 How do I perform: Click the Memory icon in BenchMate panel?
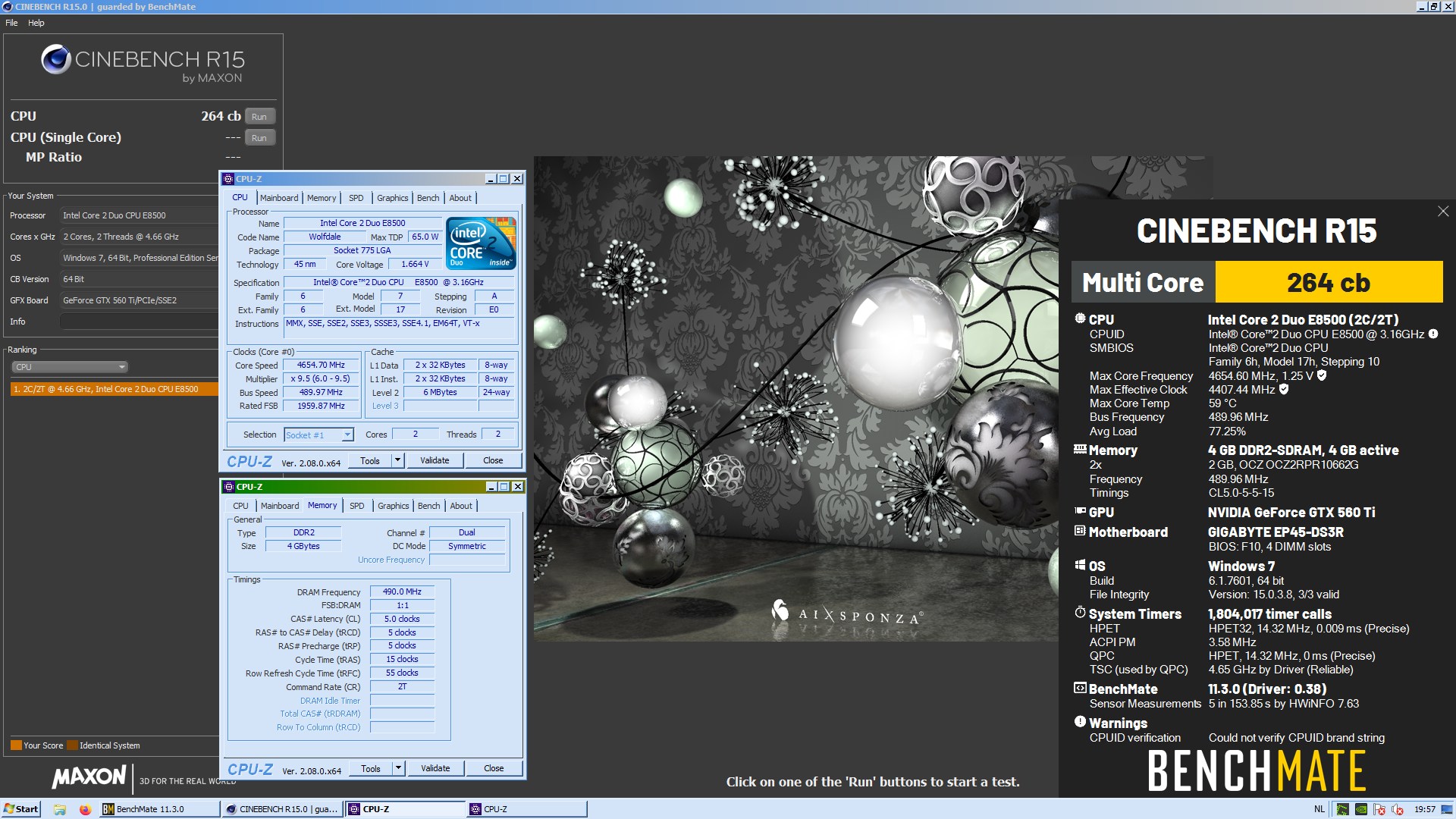coord(1080,449)
